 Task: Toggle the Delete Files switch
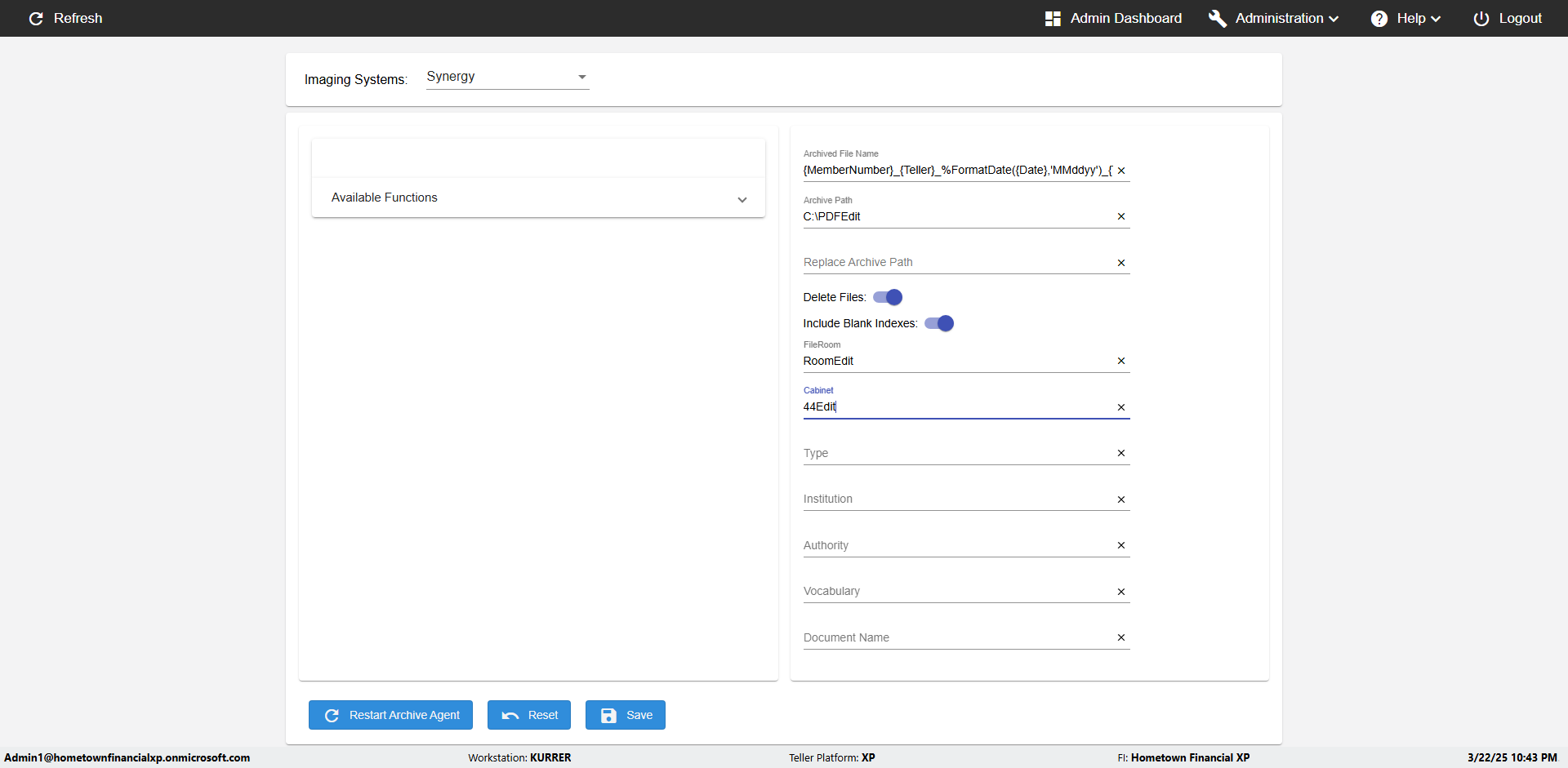click(888, 297)
